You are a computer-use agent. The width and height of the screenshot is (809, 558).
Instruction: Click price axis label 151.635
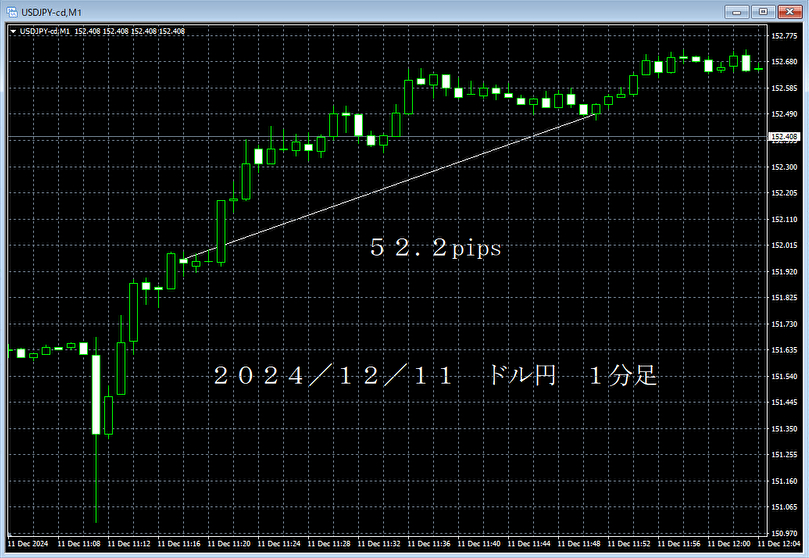(x=784, y=350)
